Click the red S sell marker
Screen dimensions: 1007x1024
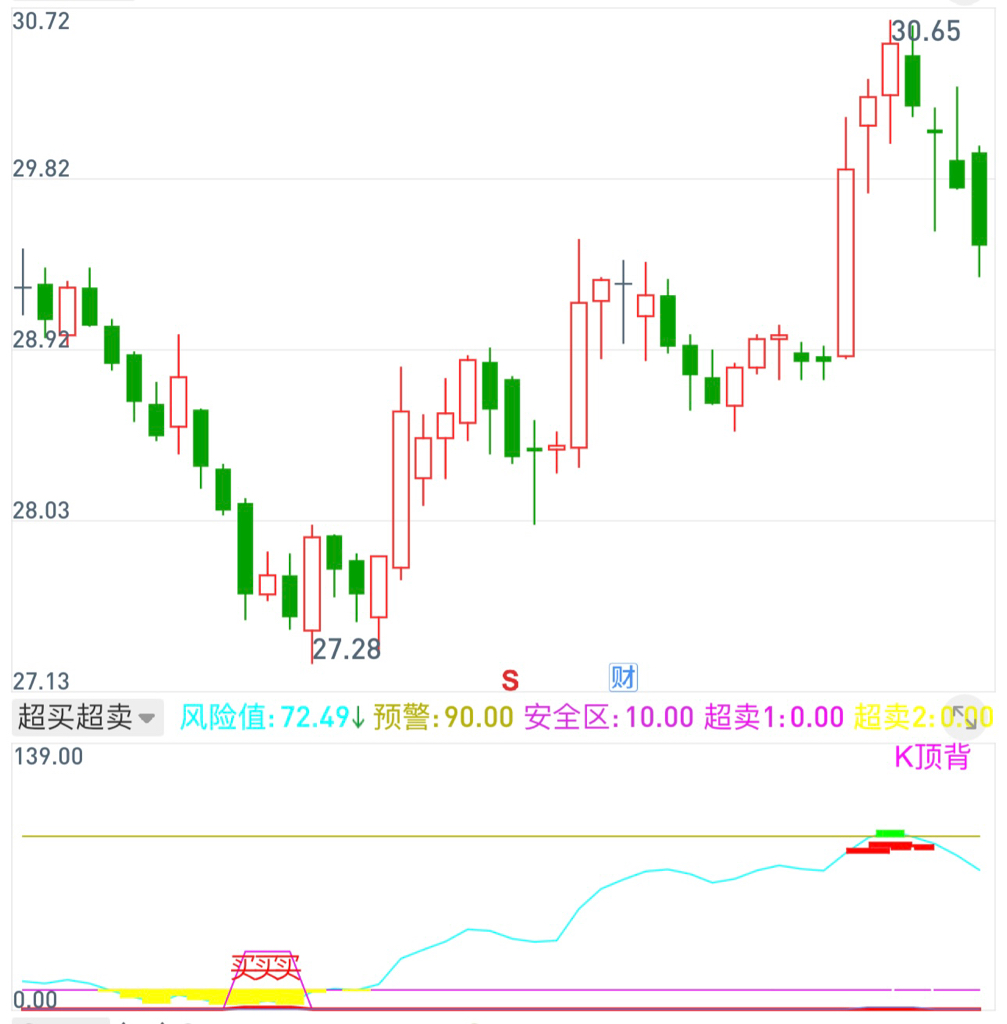coord(510,680)
